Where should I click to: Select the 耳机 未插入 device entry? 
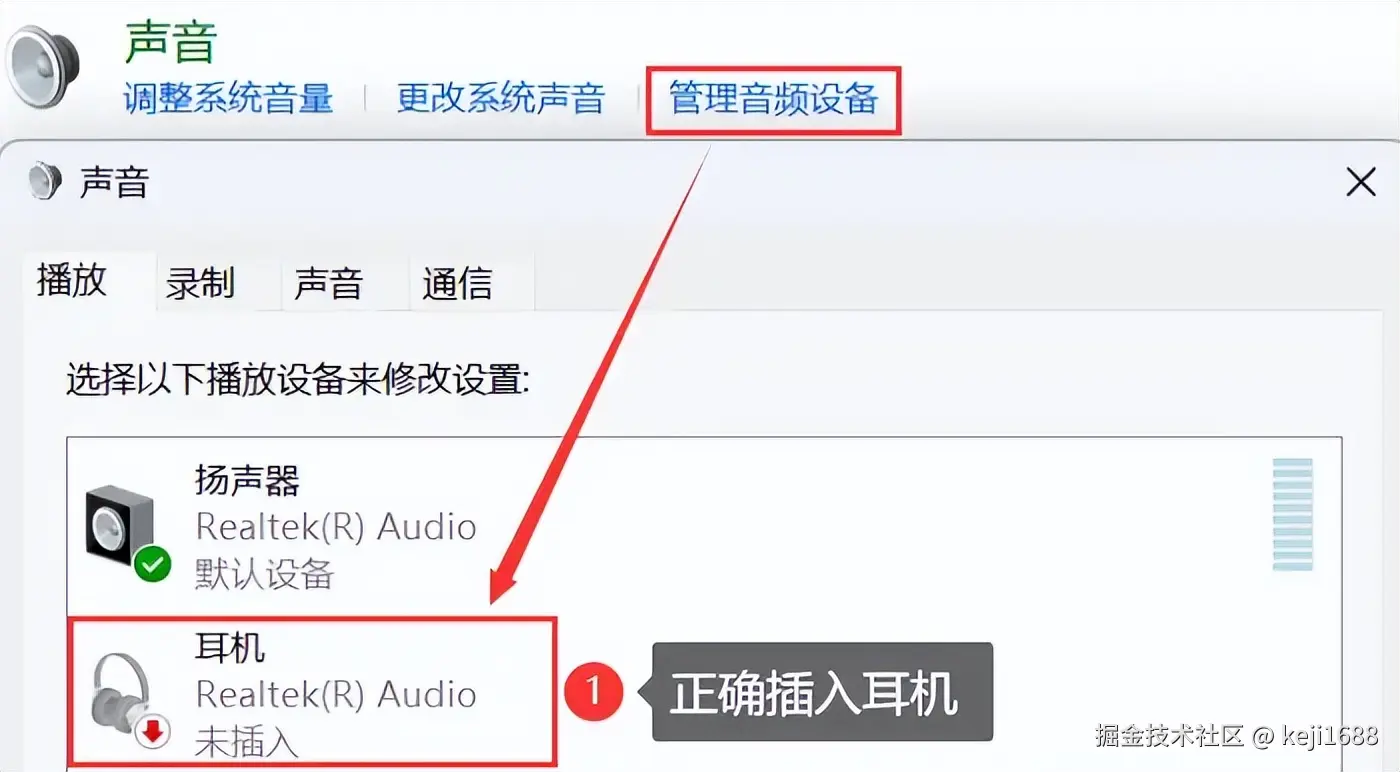pos(311,691)
